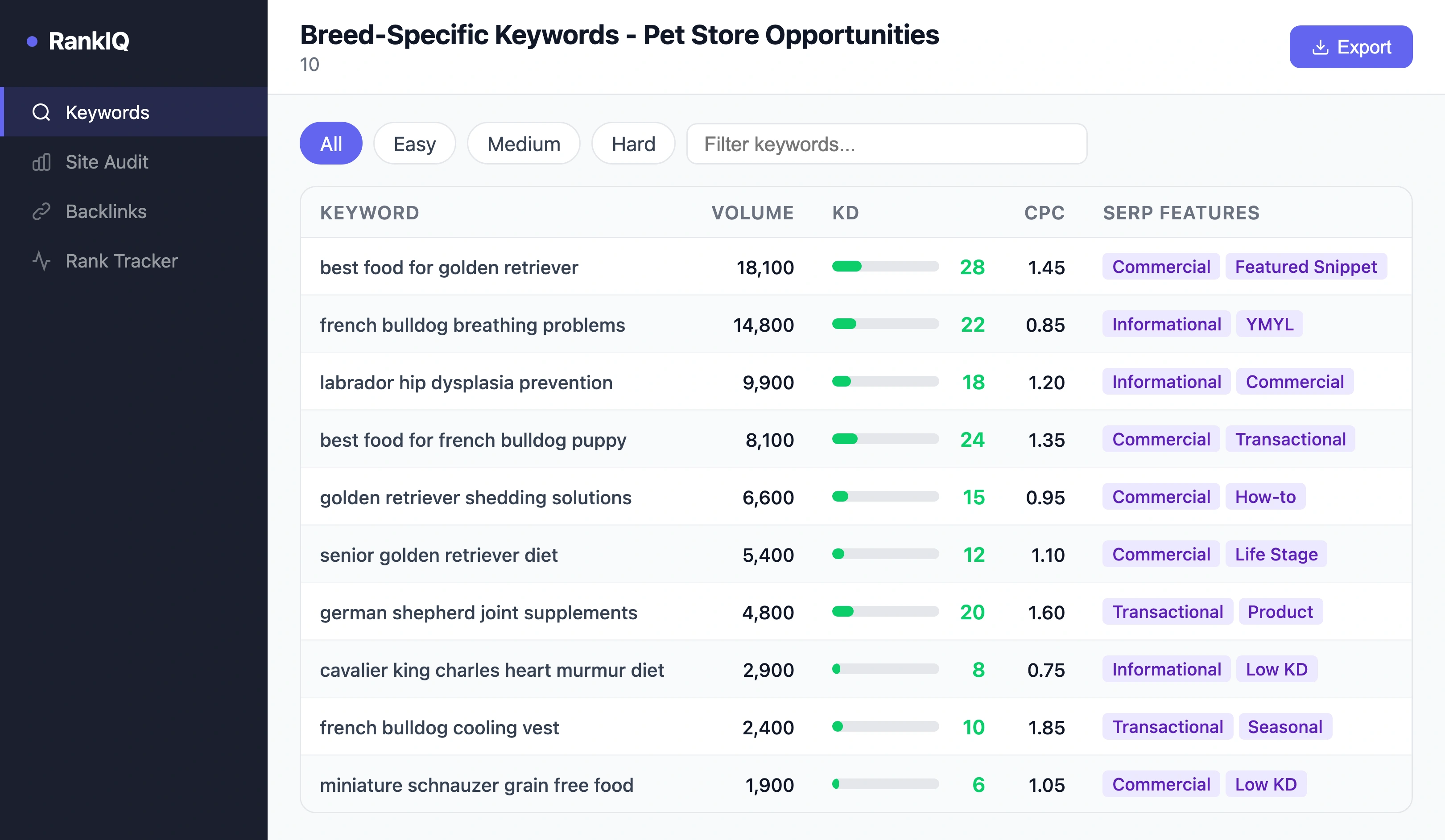1445x840 pixels.
Task: Select the All filter pill
Action: pyautogui.click(x=331, y=144)
